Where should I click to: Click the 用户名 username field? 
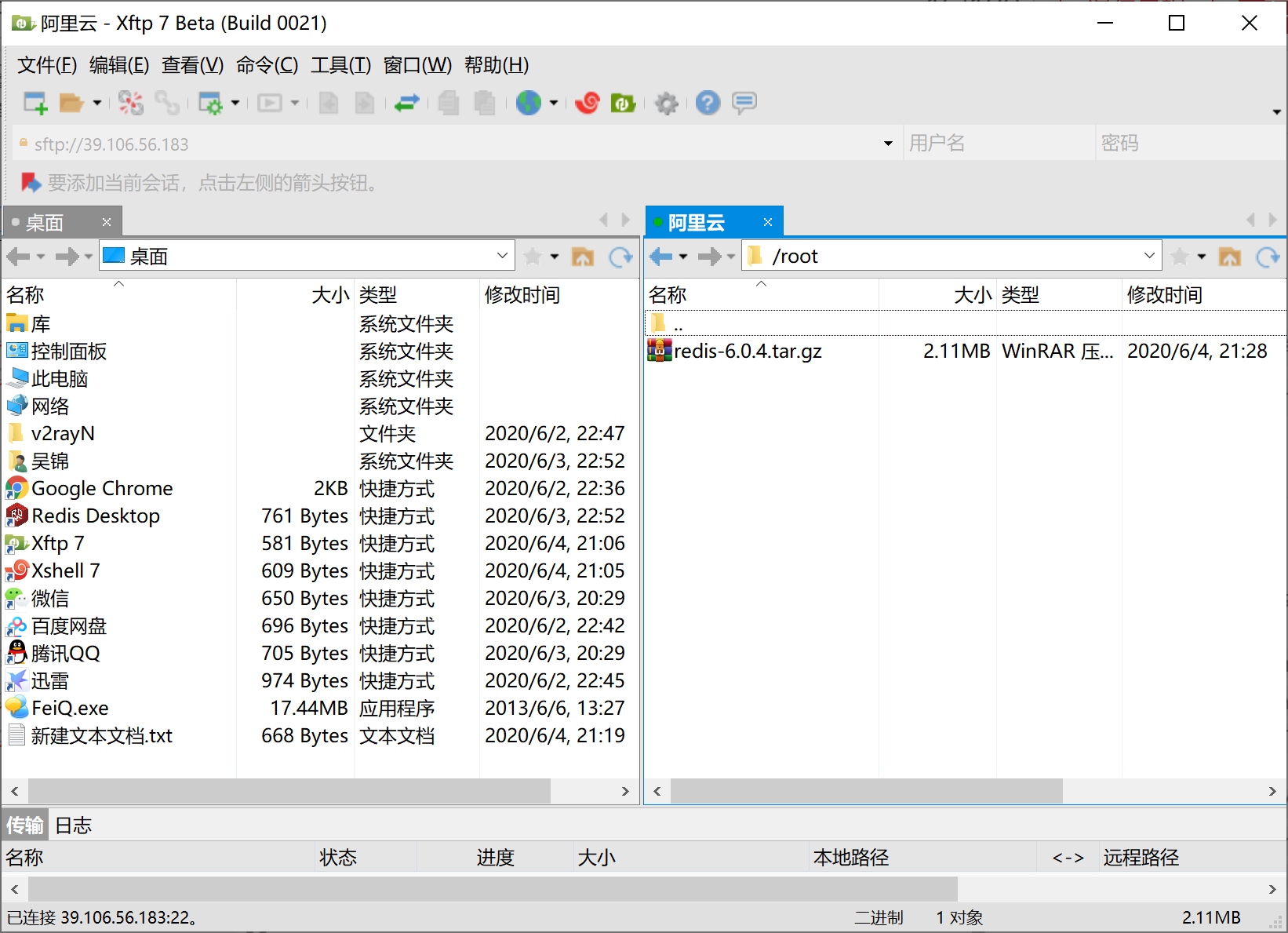coord(999,144)
